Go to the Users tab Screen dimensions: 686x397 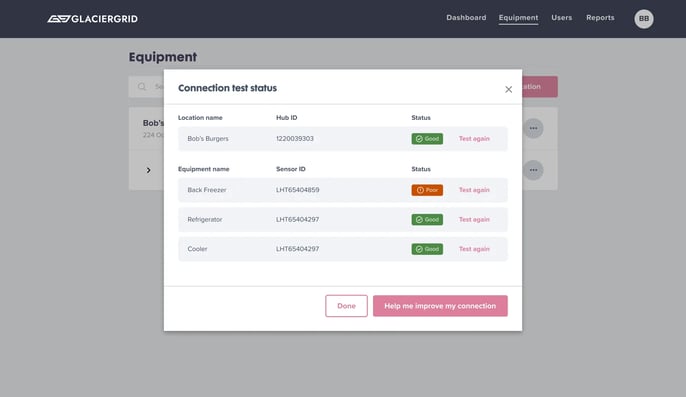pos(561,18)
